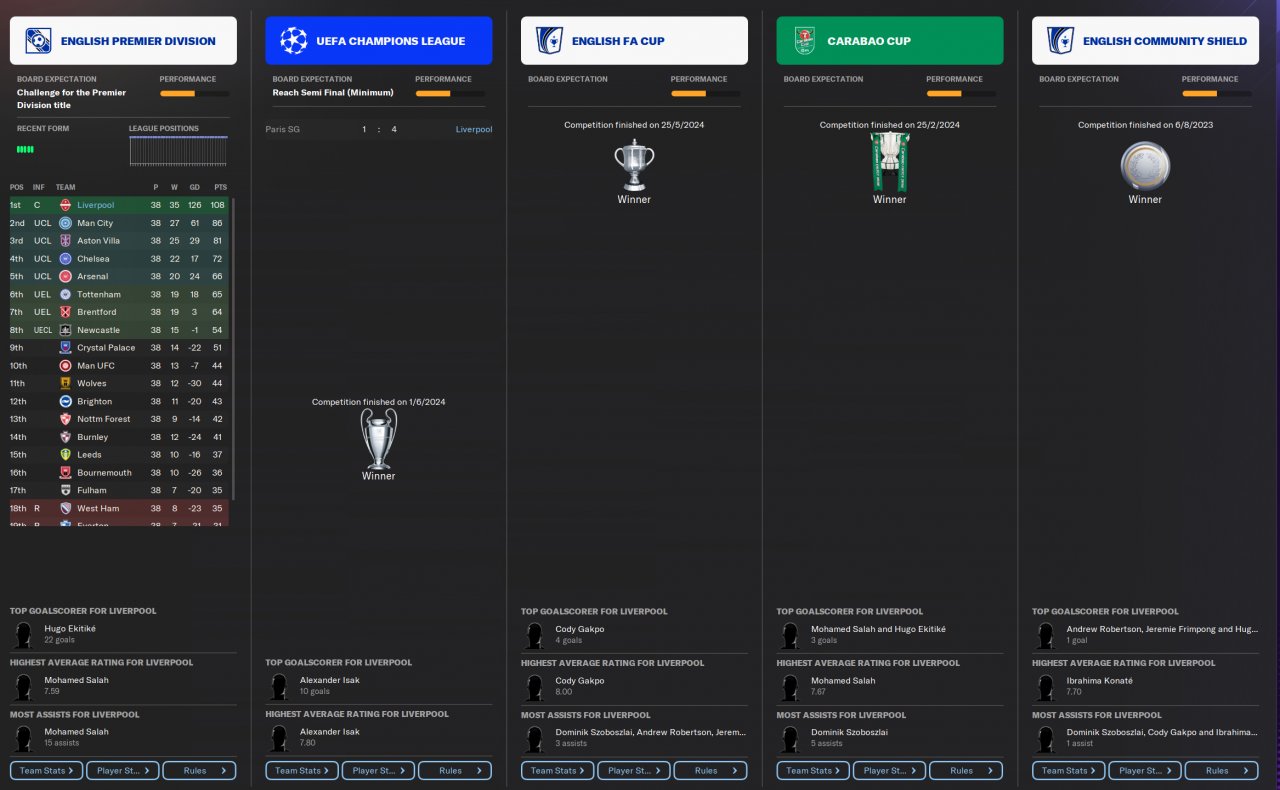
Task: Click the English Community Shield header icon
Action: pyautogui.click(x=1060, y=41)
